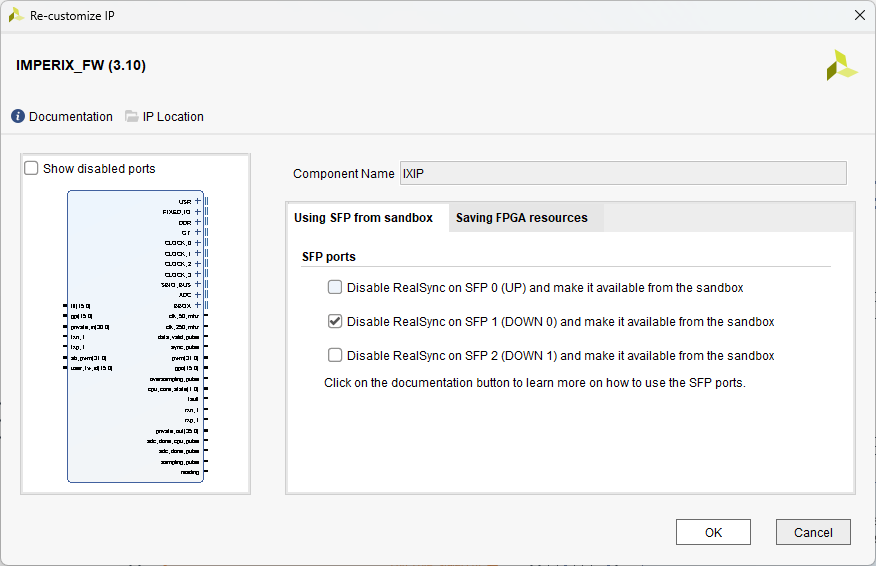876x566 pixels.
Task: Expand the CLOCK_3 interface plus icon
Action: [x=198, y=274]
